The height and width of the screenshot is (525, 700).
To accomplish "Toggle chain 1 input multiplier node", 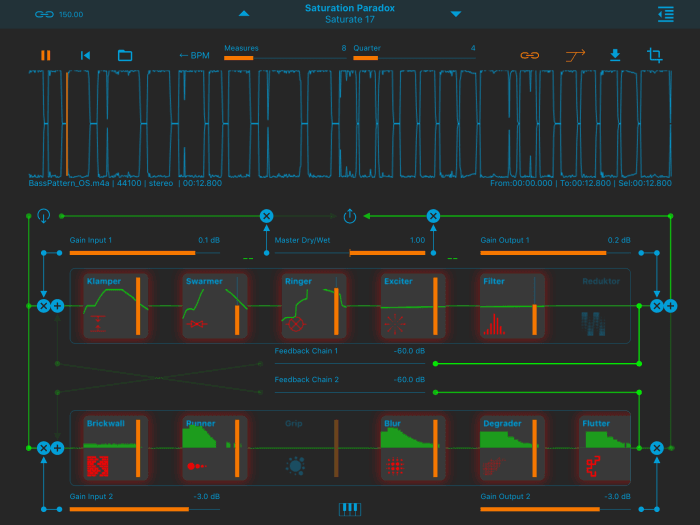I will (x=43, y=306).
